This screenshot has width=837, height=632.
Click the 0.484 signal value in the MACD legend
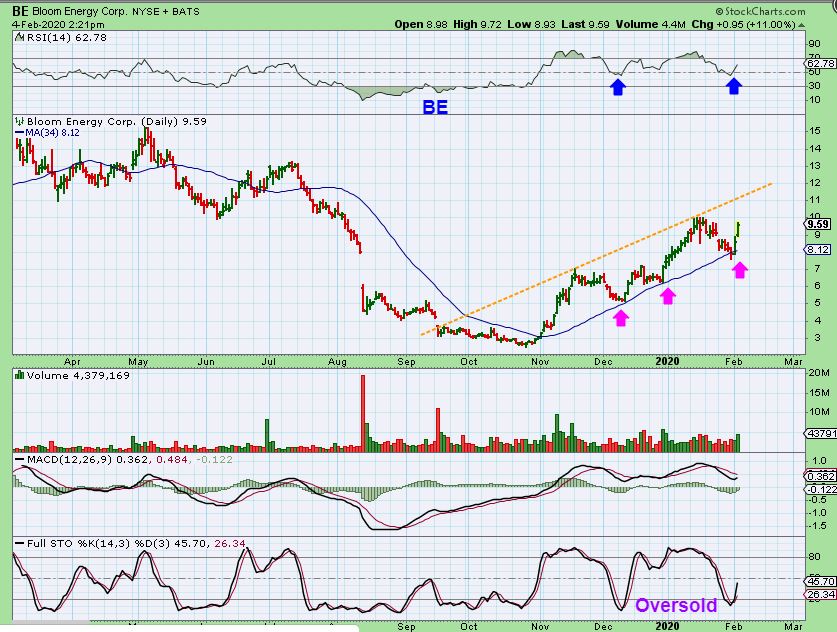point(172,460)
